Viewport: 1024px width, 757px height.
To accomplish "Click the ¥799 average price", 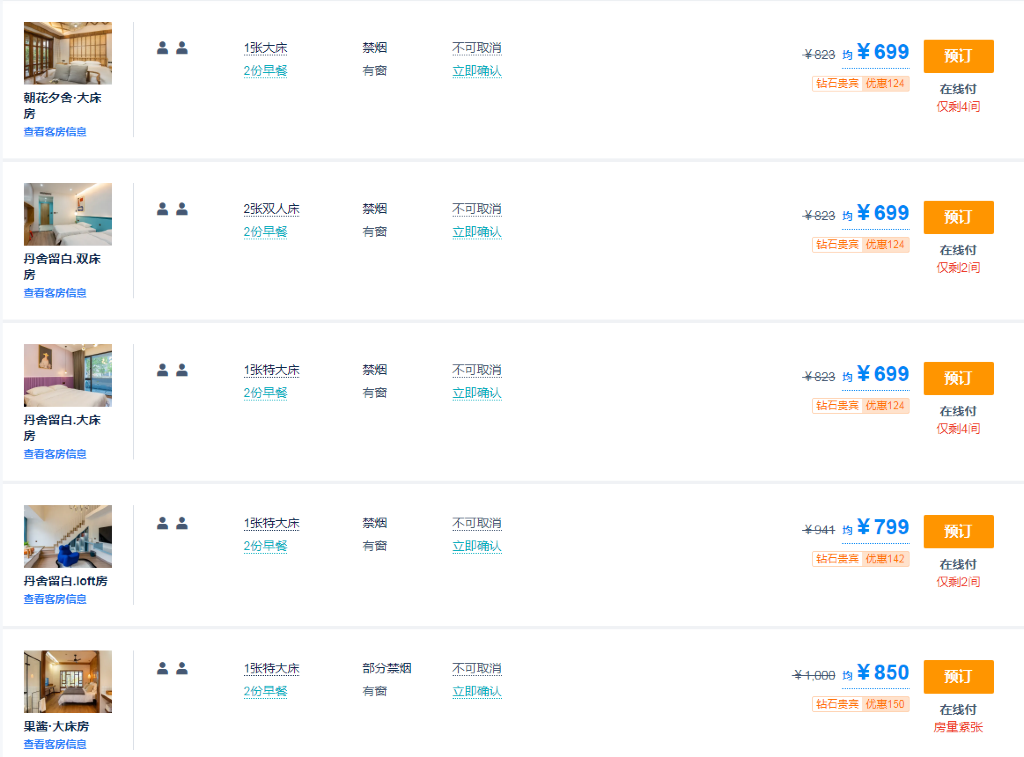I will pyautogui.click(x=882, y=528).
